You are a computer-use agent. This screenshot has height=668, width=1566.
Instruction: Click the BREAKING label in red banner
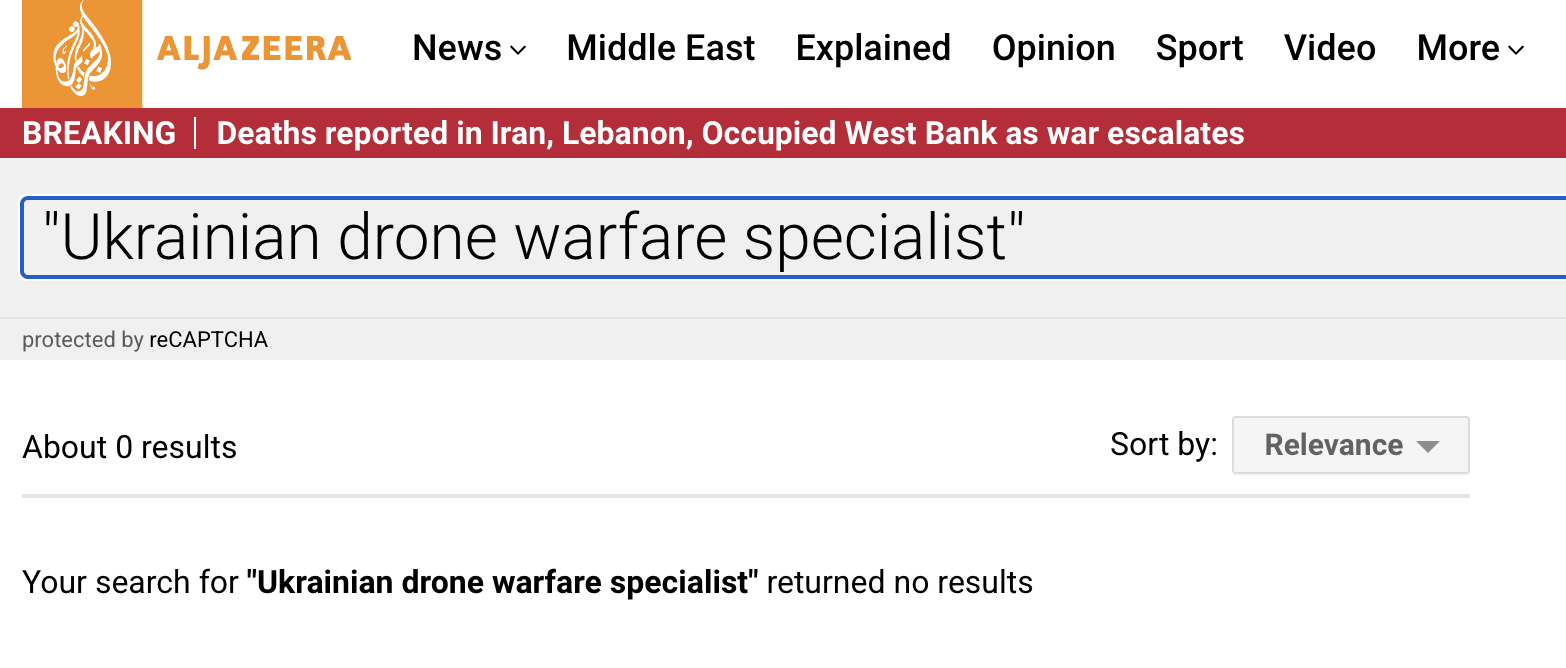pyautogui.click(x=99, y=133)
